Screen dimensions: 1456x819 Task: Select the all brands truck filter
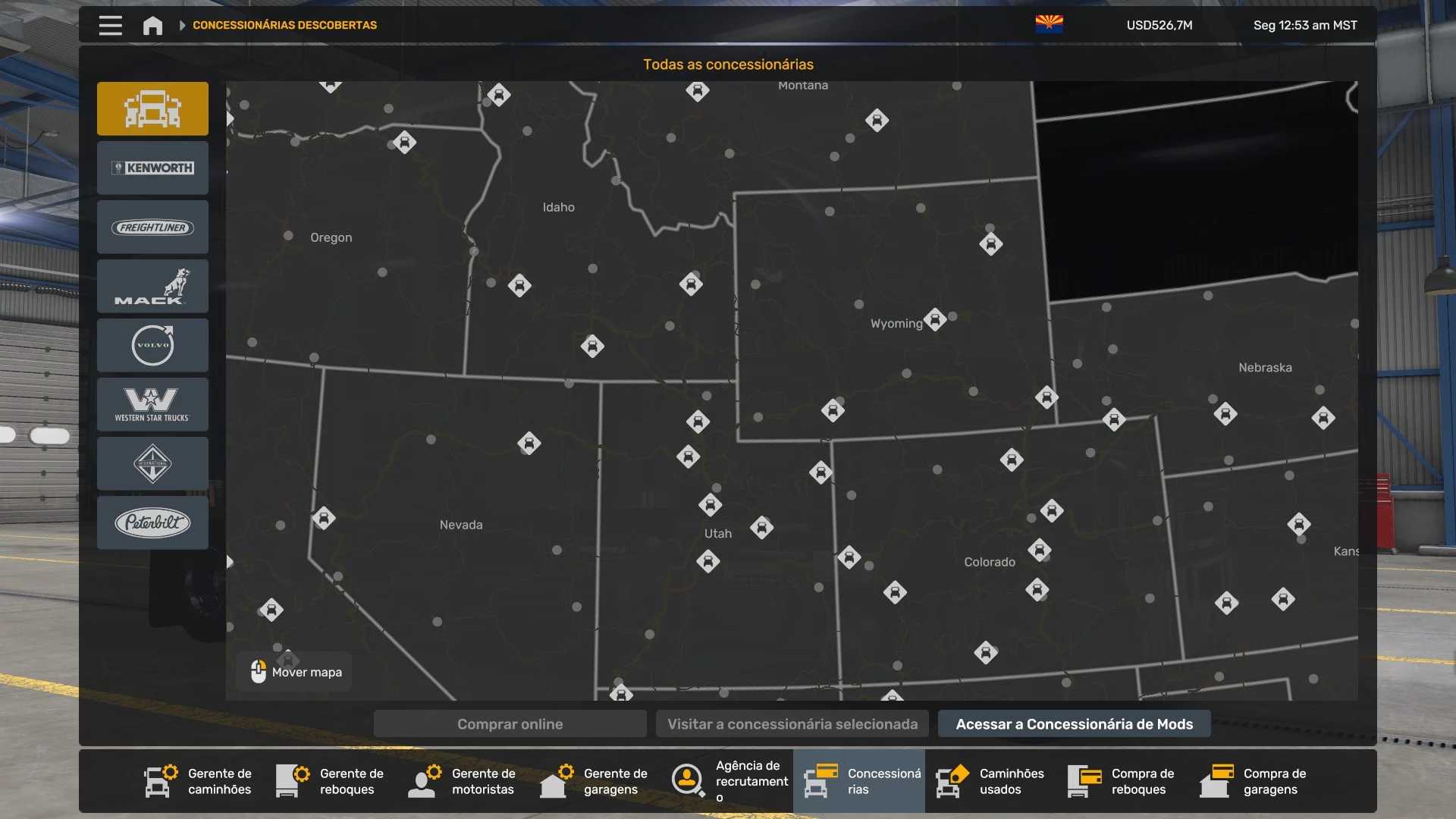pos(152,108)
